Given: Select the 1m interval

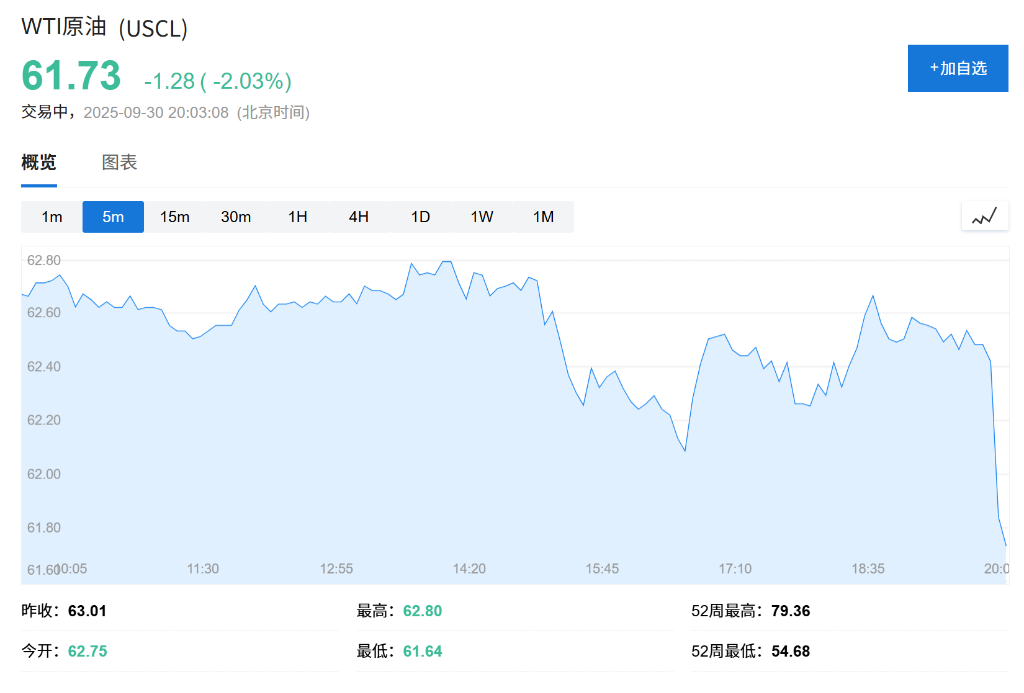Looking at the screenshot, I should click(52, 217).
